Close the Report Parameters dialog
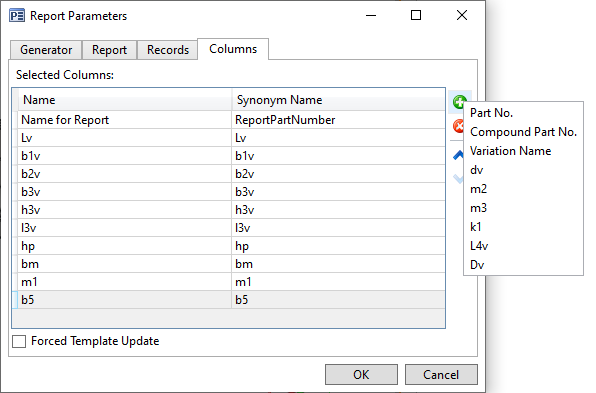 (462, 16)
